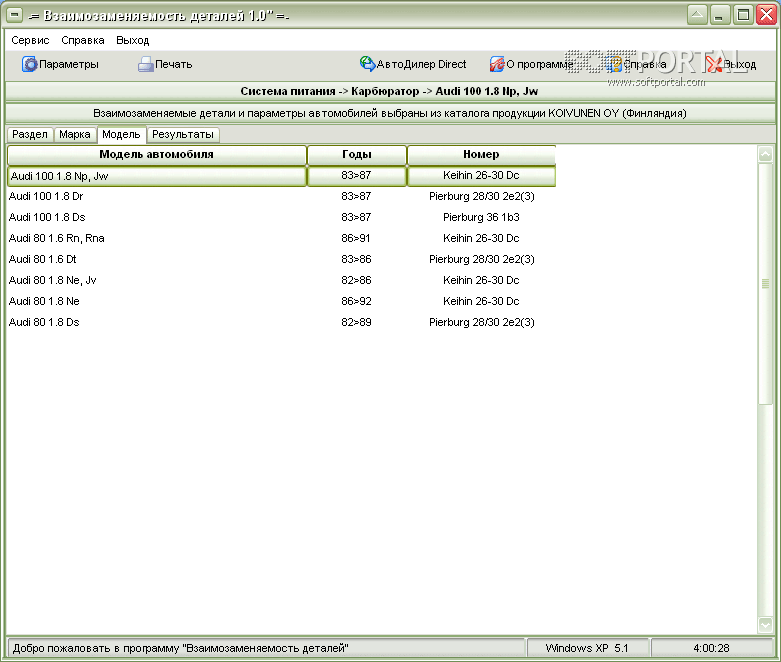
Task: Switch to the Марка tab
Action: click(75, 134)
